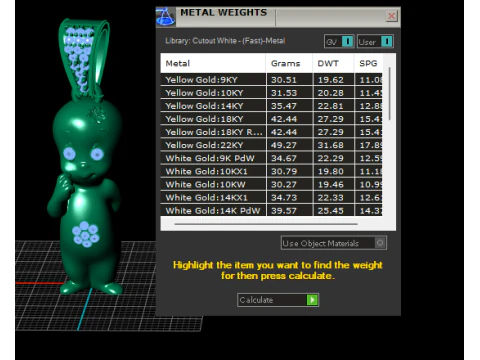Click the green bunny figure model
Screen dimensions: 480x360
click(85, 187)
